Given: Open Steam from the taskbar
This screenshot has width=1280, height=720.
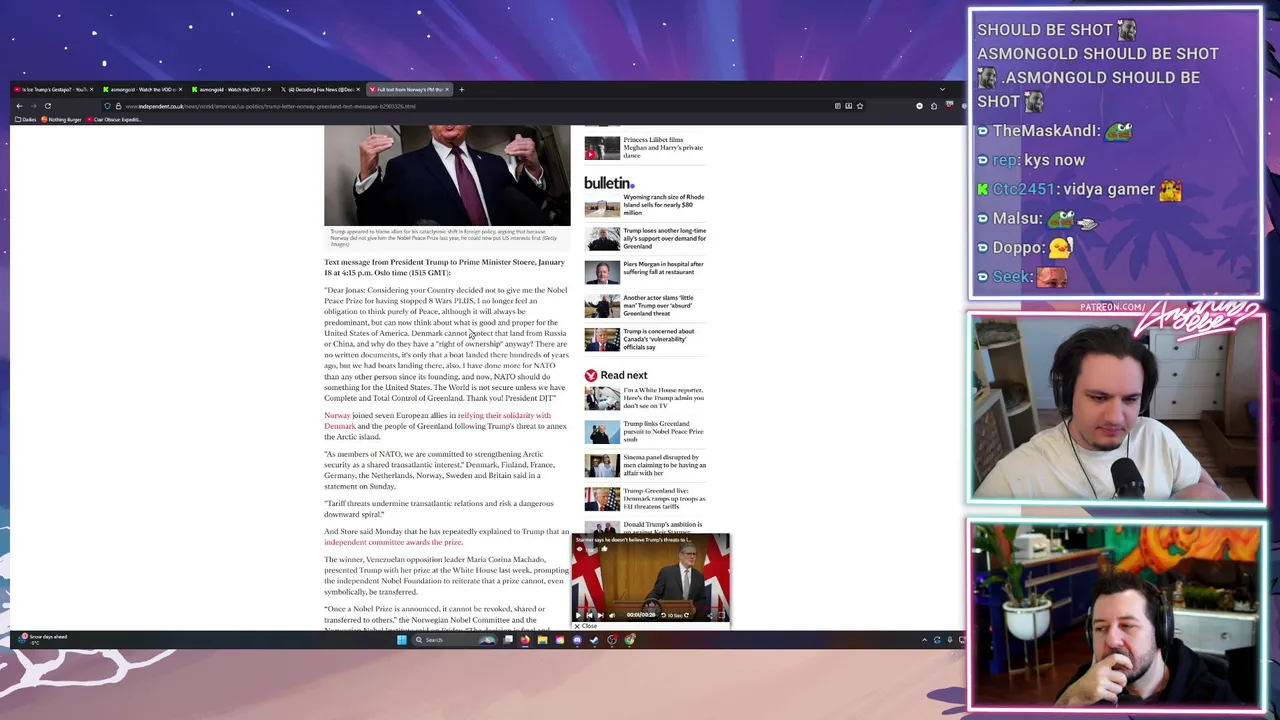Looking at the screenshot, I should coord(594,639).
